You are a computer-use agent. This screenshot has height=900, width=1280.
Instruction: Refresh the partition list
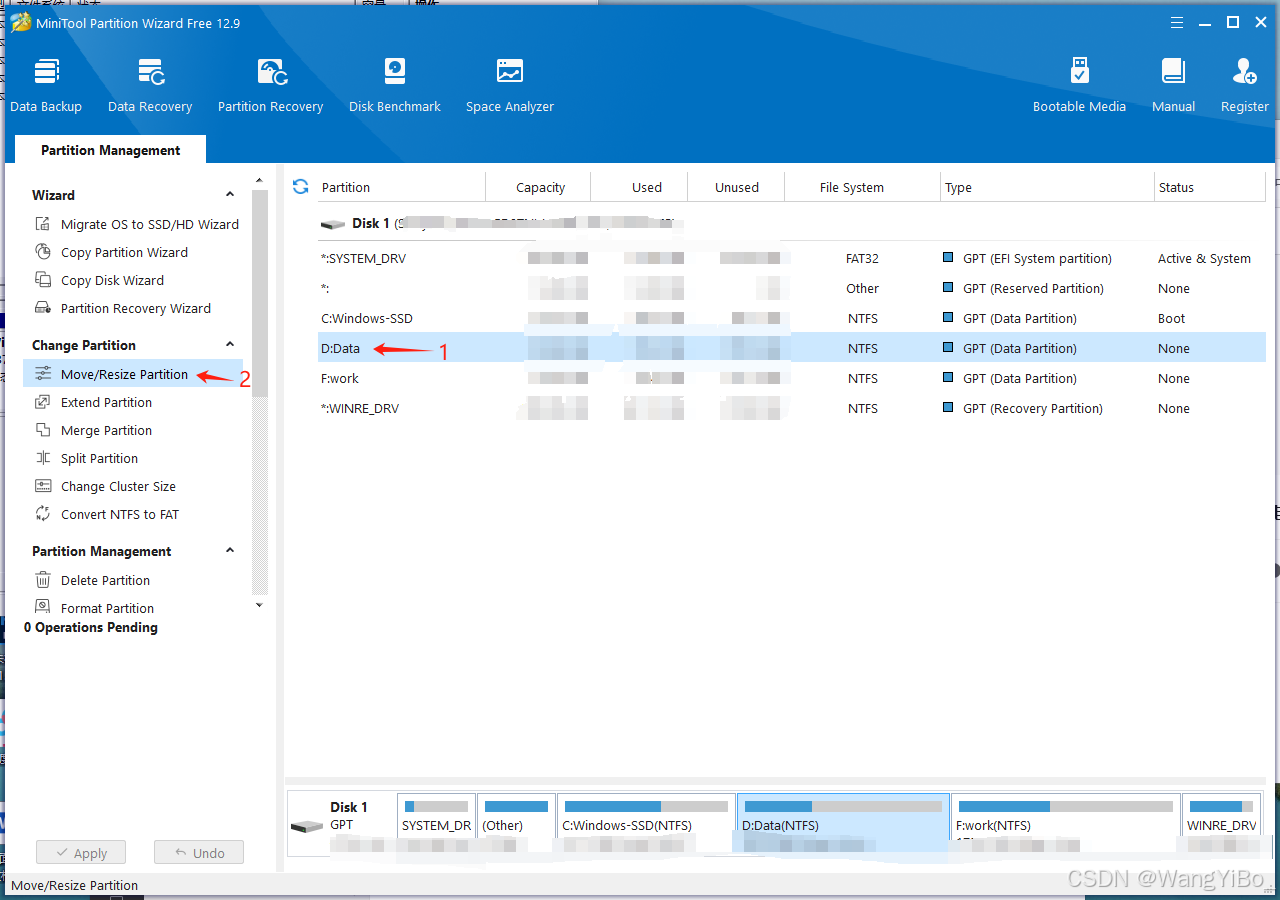click(x=300, y=187)
